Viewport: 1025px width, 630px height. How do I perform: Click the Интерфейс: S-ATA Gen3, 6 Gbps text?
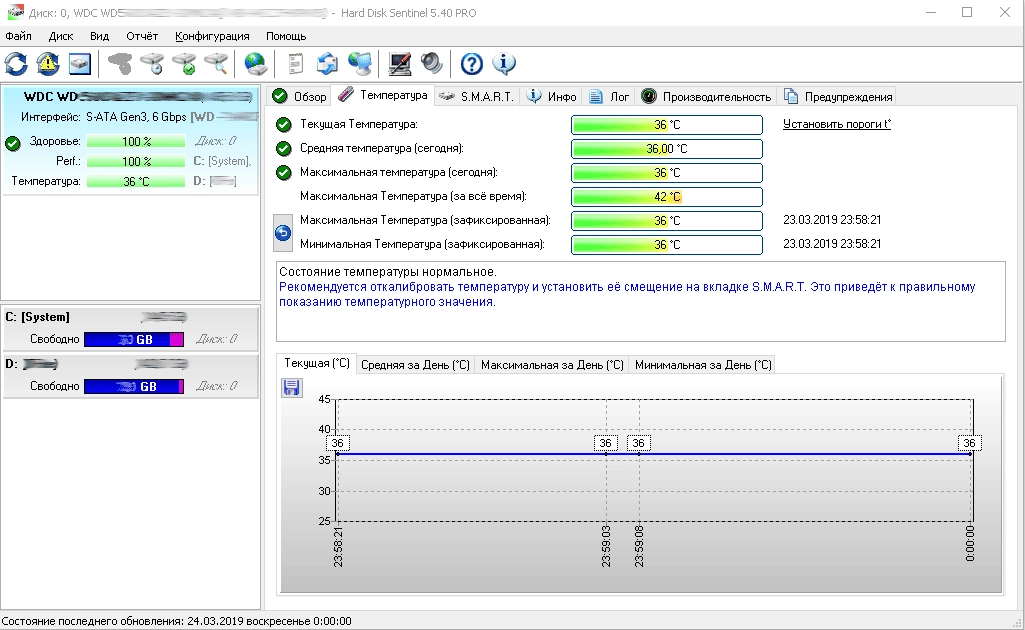coord(103,117)
